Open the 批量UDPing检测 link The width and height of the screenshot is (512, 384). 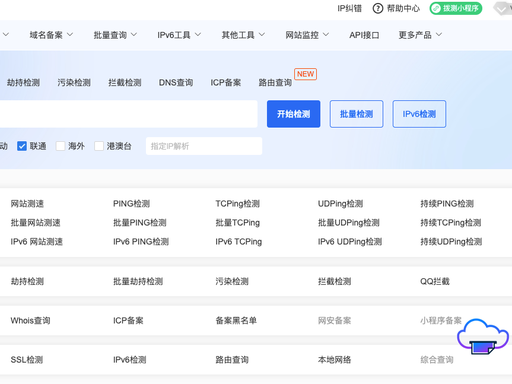(349, 223)
